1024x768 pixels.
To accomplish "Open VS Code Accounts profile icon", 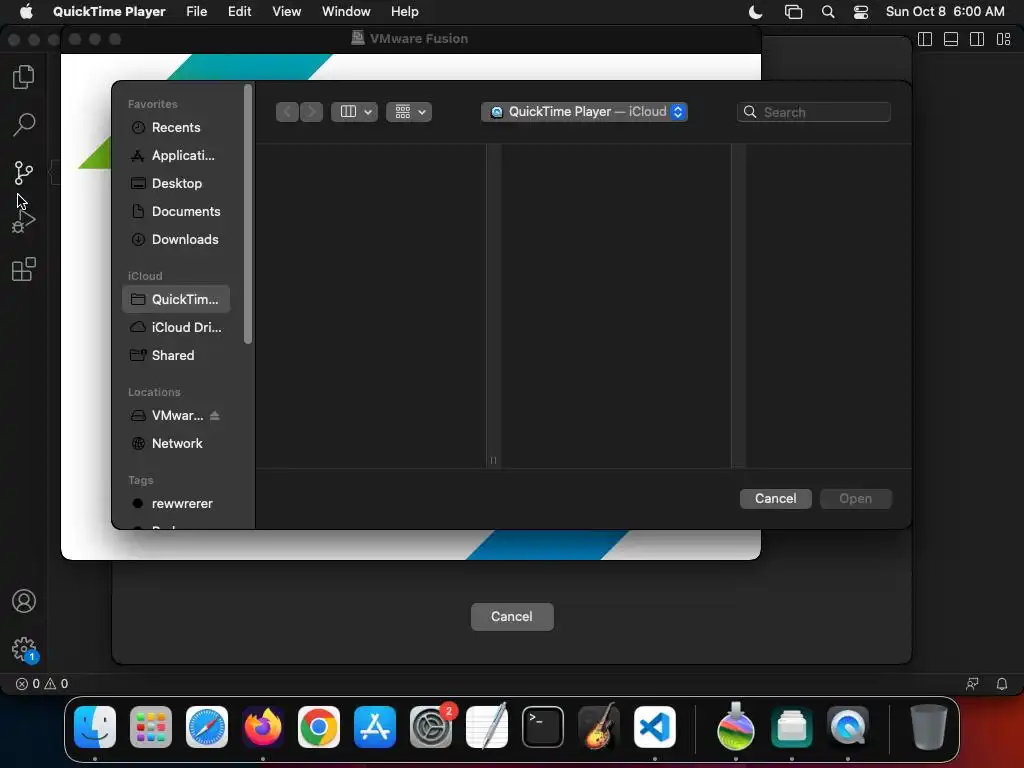I will (24, 601).
